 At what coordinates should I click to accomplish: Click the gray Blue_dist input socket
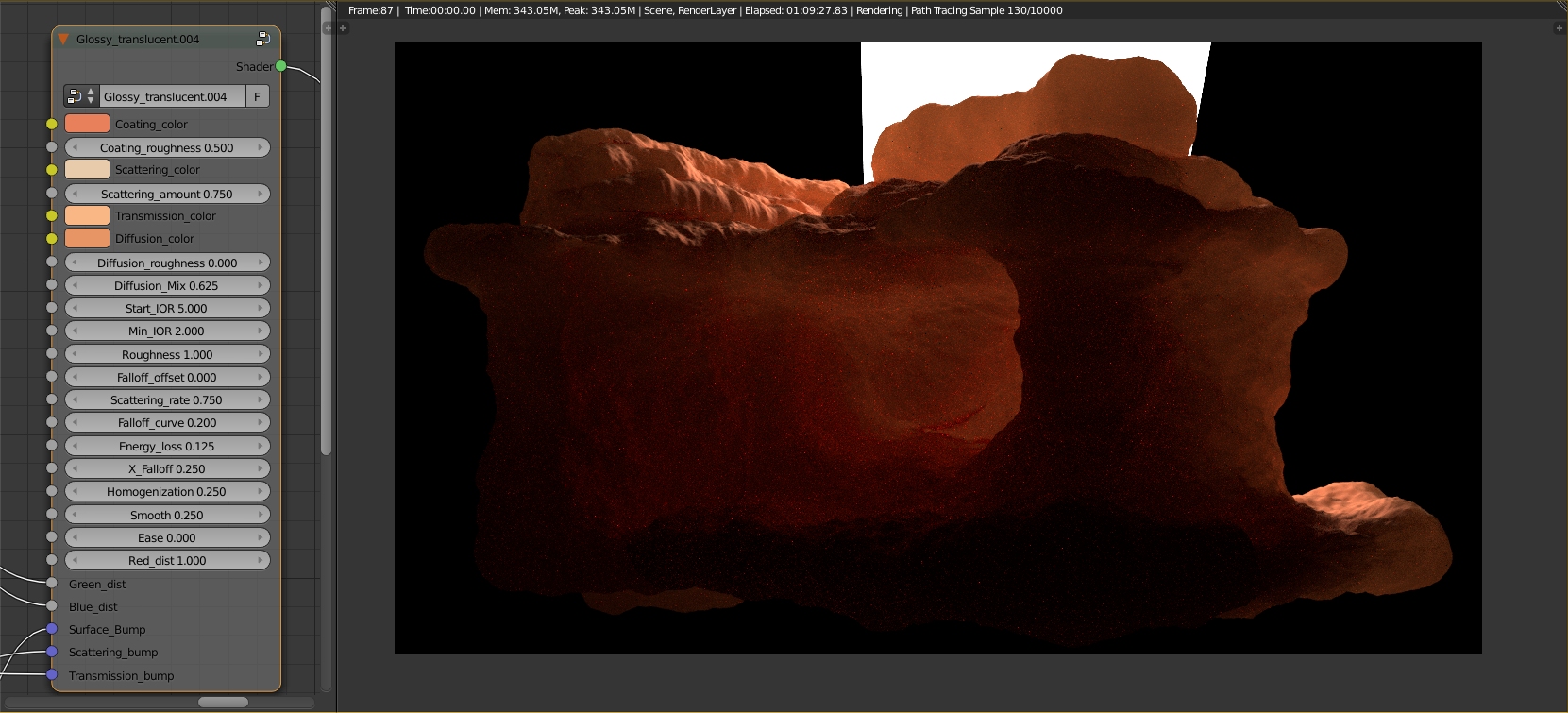coord(52,606)
